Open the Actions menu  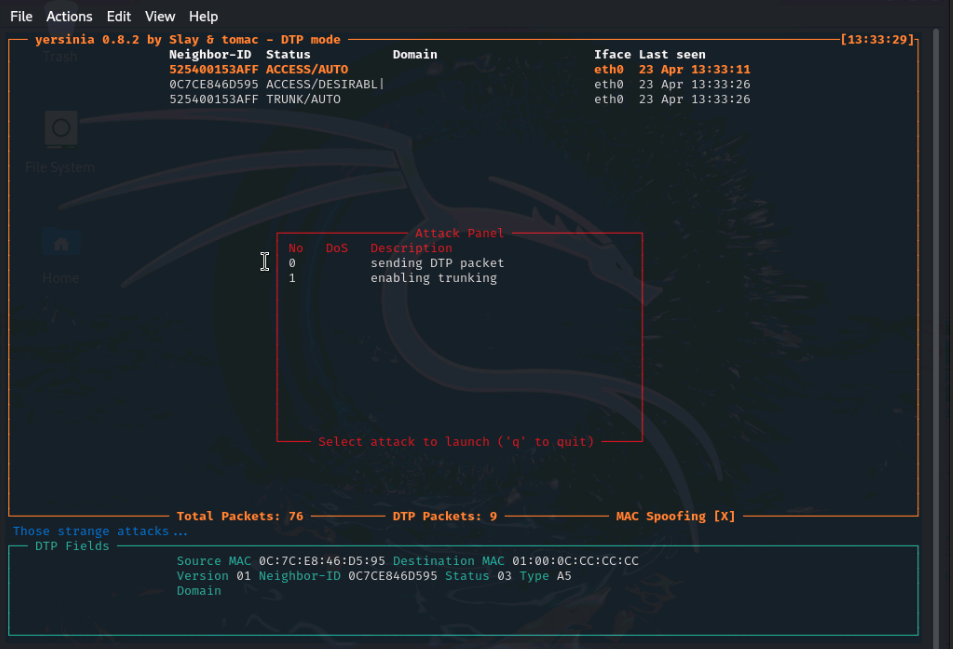69,16
